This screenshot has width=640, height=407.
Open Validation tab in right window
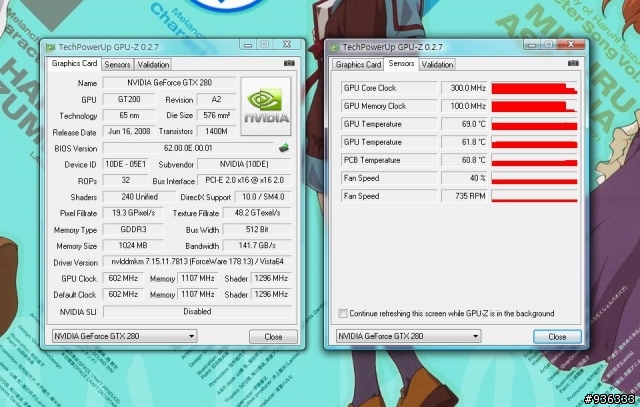click(437, 64)
